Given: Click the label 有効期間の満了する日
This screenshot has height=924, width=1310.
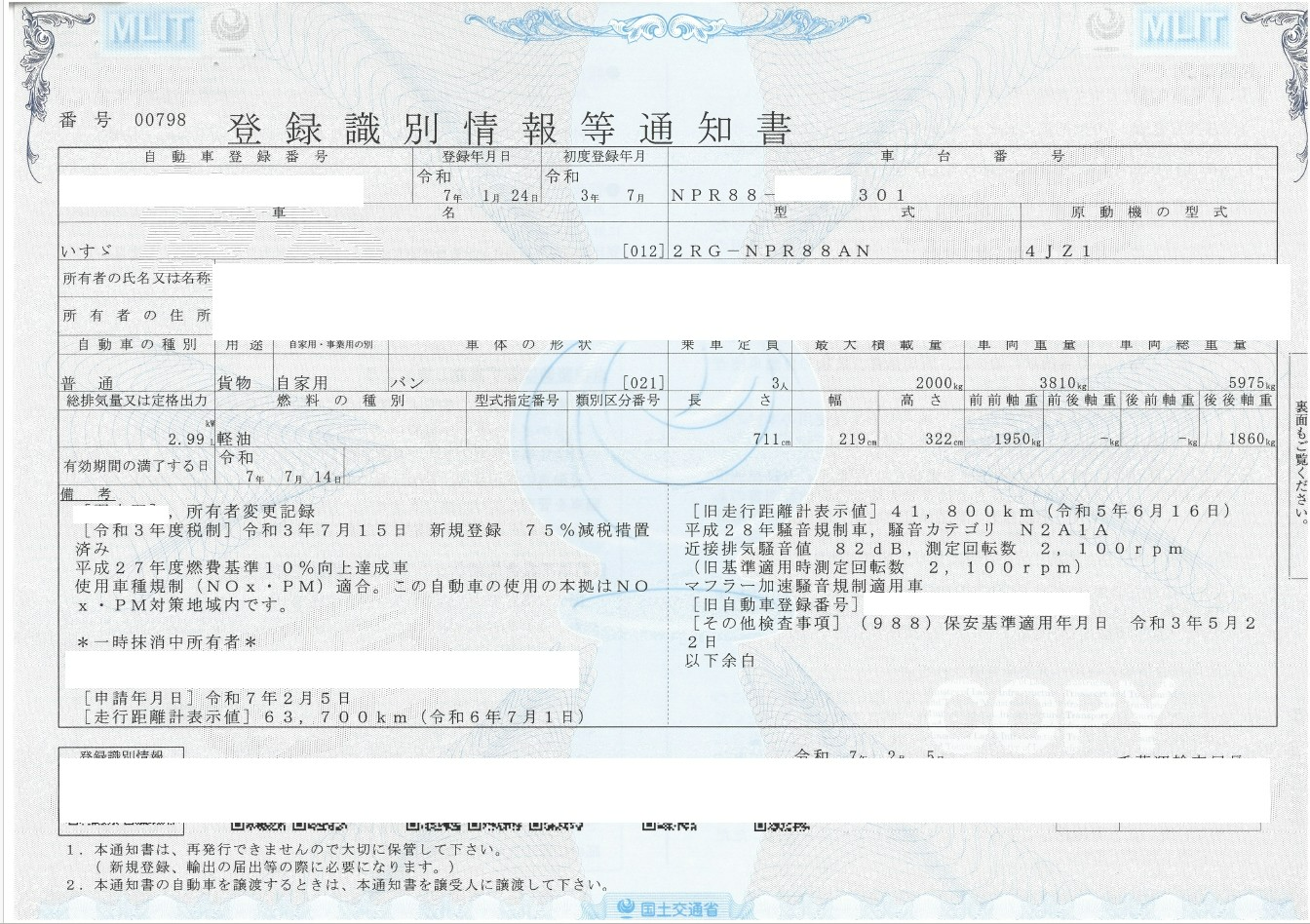Looking at the screenshot, I should pyautogui.click(x=135, y=467).
